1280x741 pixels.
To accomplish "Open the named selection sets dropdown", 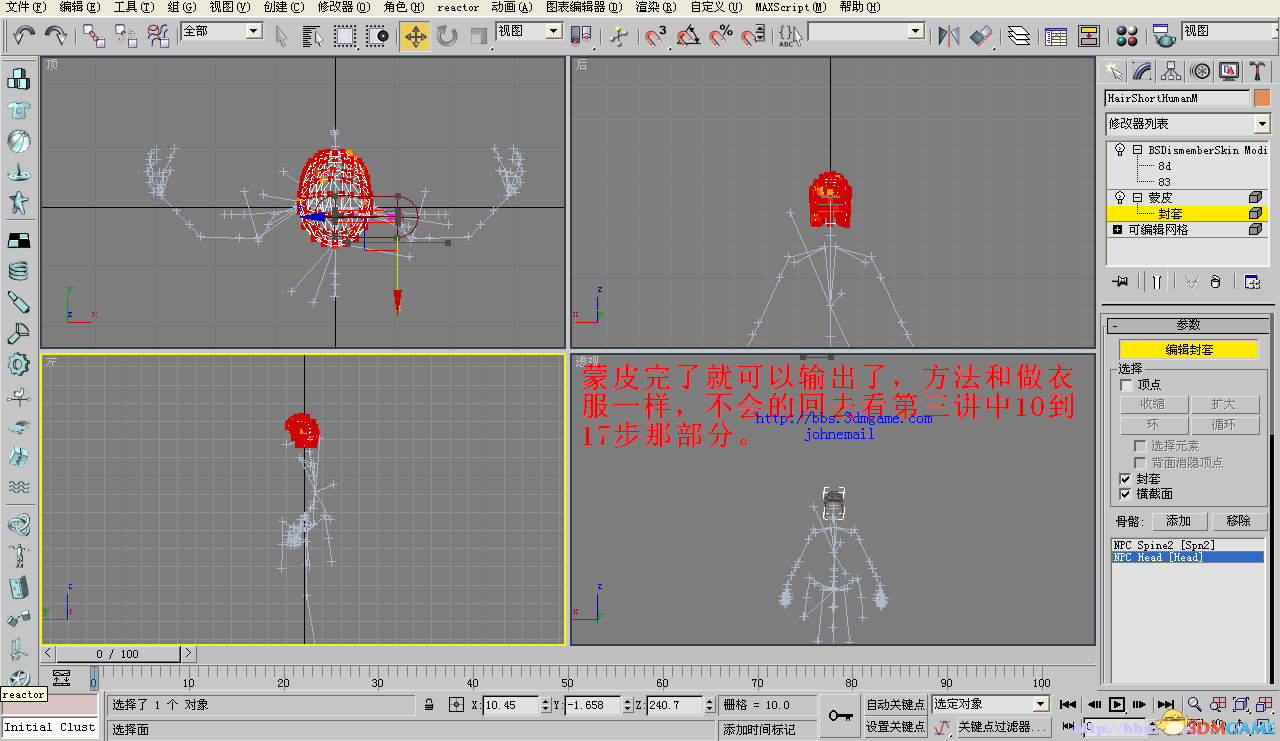I will (866, 31).
